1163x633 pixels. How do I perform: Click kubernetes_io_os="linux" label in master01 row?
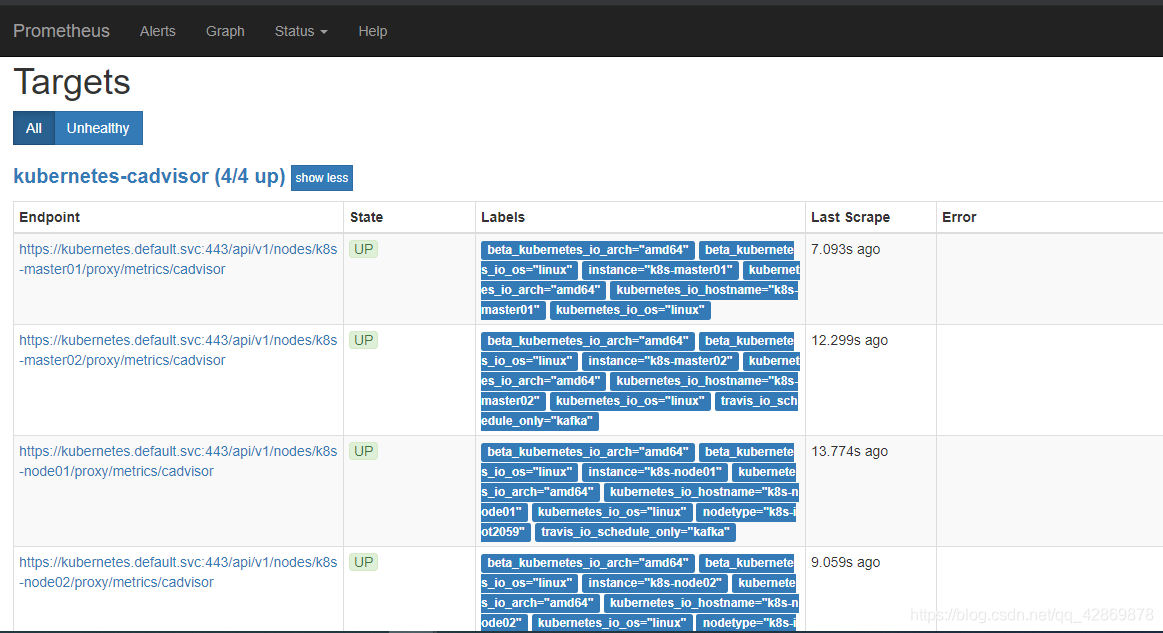630,310
